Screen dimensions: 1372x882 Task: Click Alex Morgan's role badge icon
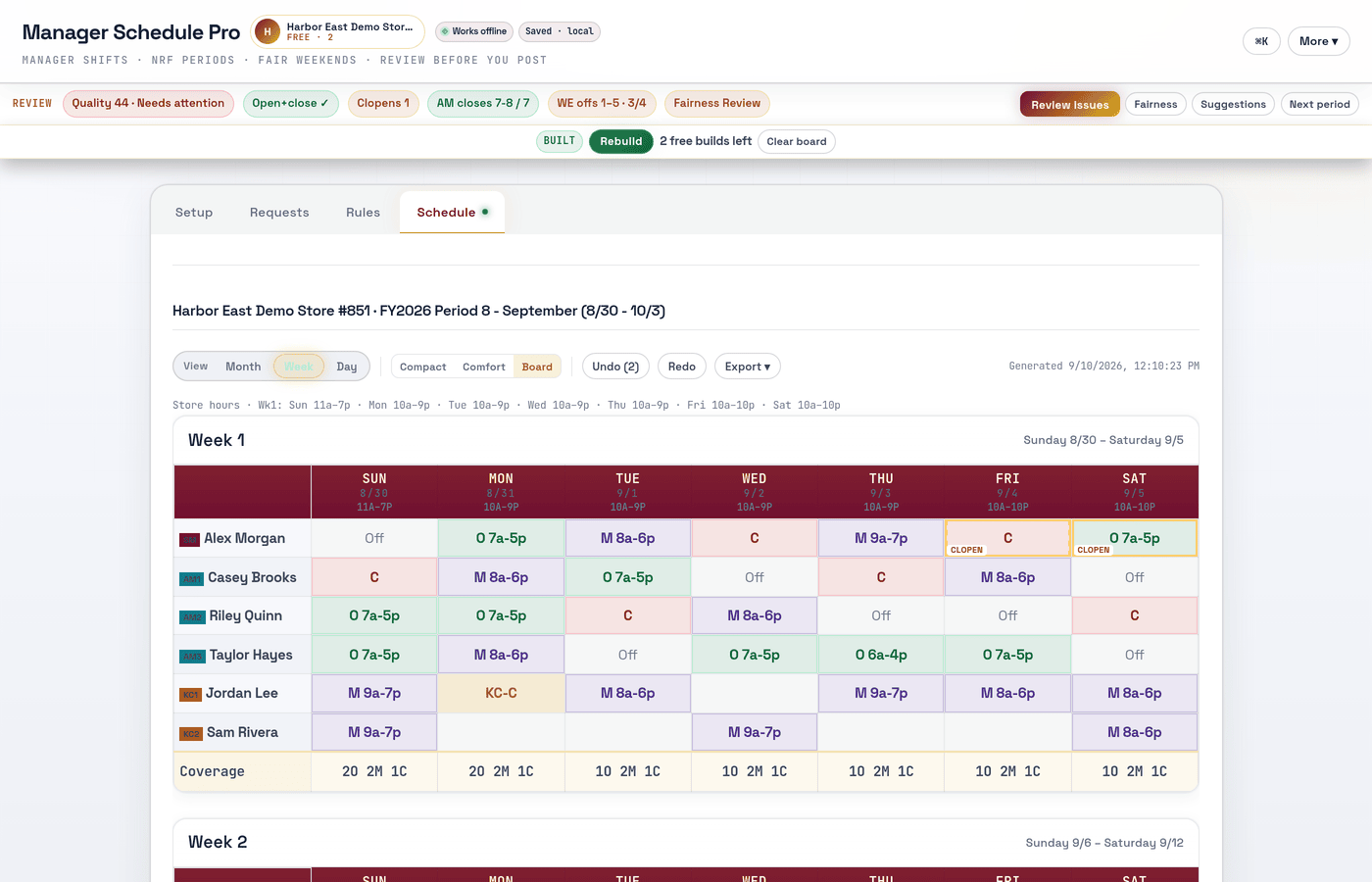[189, 539]
